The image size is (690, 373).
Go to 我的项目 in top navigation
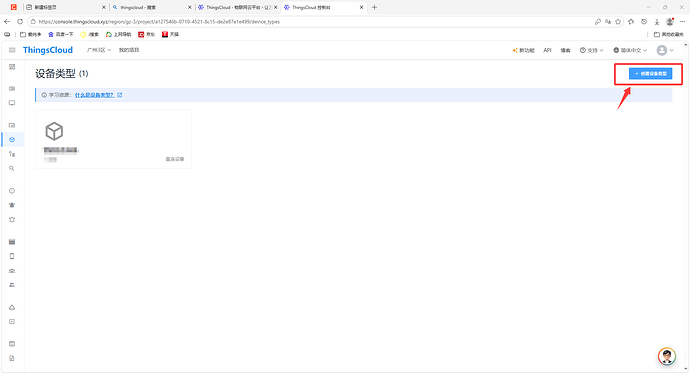[x=128, y=50]
